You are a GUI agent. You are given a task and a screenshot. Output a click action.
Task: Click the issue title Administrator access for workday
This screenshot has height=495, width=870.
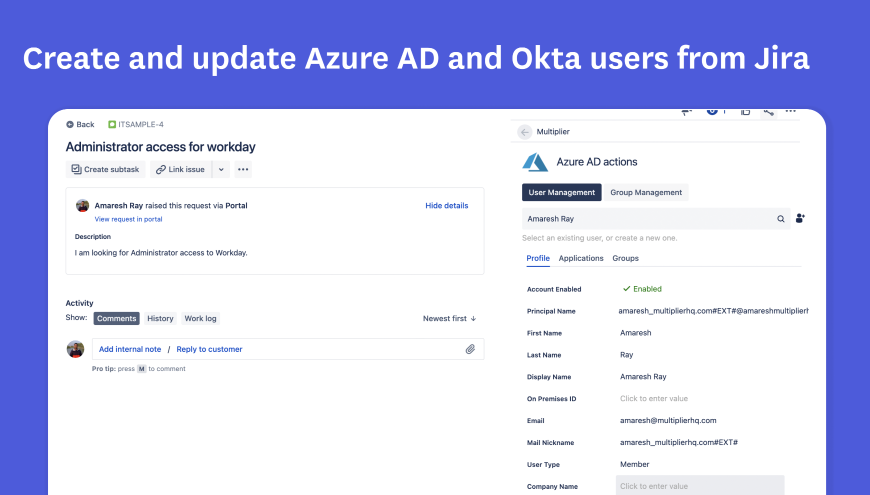(160, 147)
